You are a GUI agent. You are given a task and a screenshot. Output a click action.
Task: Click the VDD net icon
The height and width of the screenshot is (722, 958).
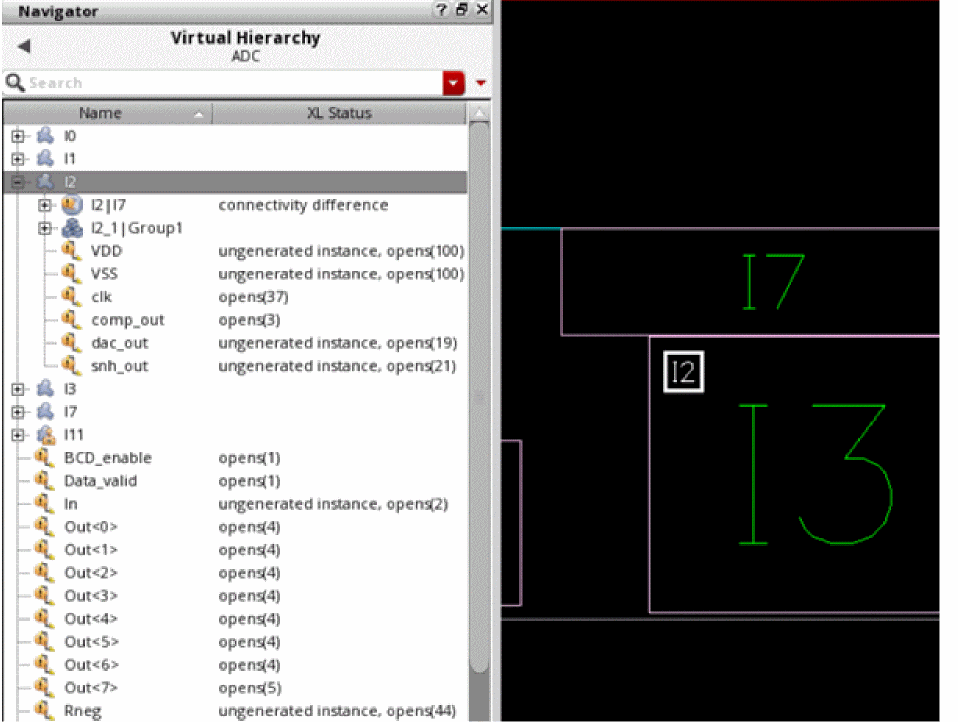pyautogui.click(x=71, y=250)
